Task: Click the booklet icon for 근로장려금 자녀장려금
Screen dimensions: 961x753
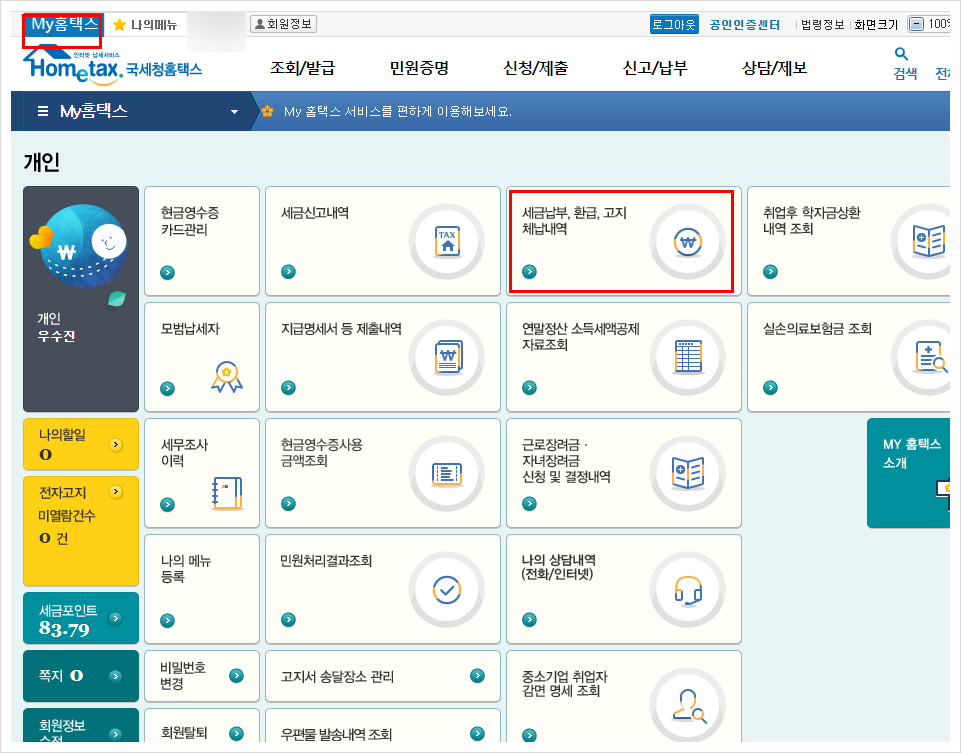Action: click(x=687, y=473)
